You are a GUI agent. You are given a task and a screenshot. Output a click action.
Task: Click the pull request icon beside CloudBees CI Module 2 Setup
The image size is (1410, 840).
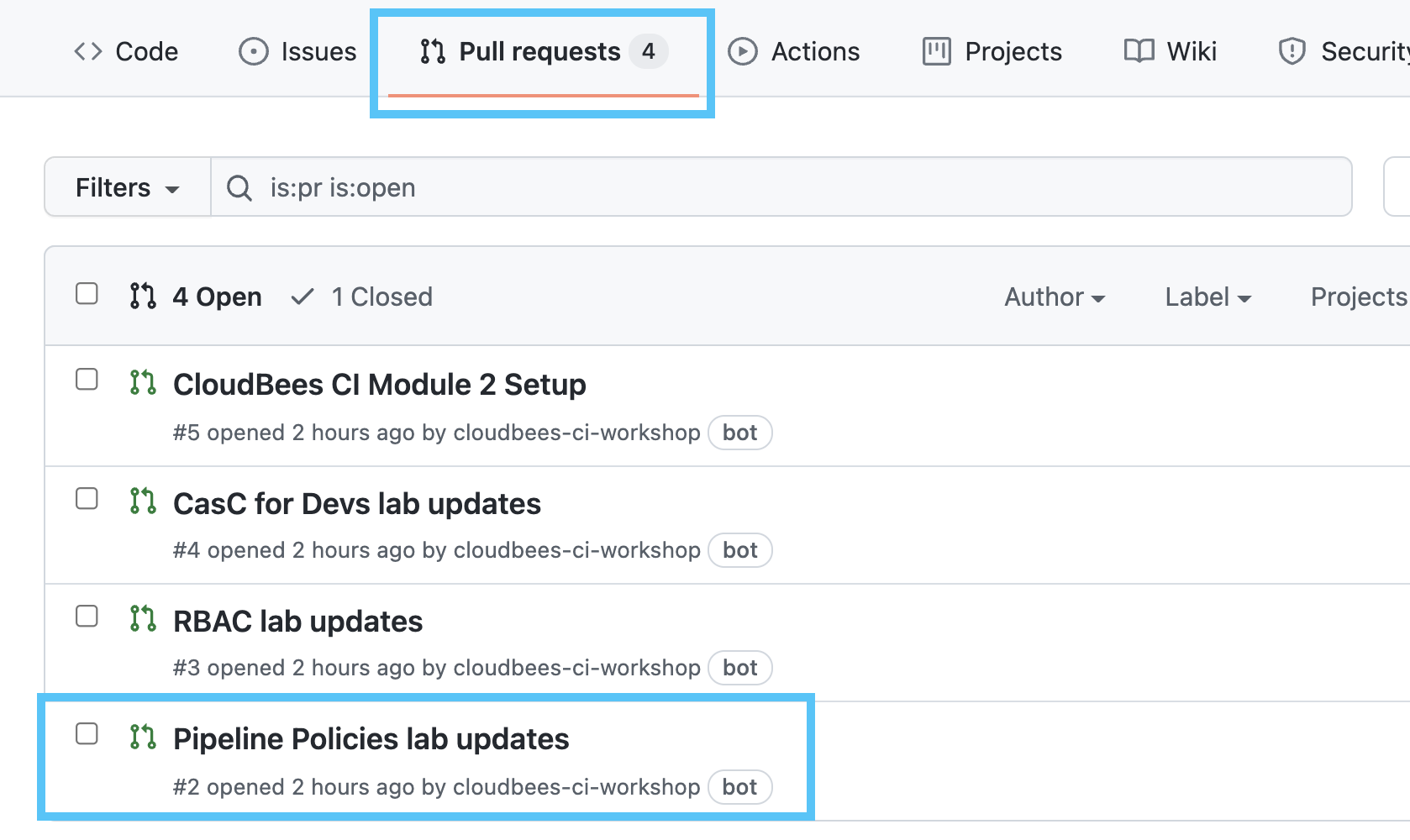143,383
